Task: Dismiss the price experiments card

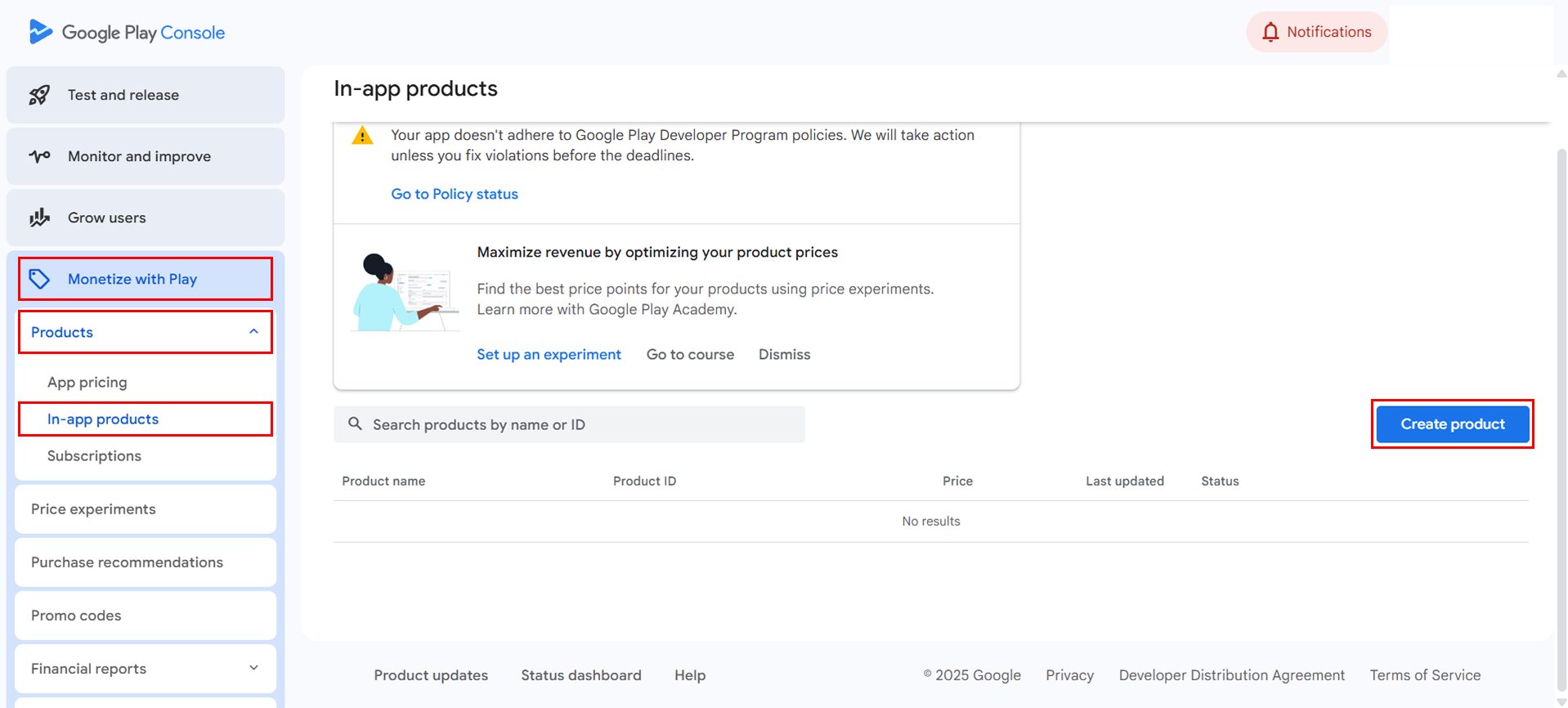Action: [x=784, y=354]
